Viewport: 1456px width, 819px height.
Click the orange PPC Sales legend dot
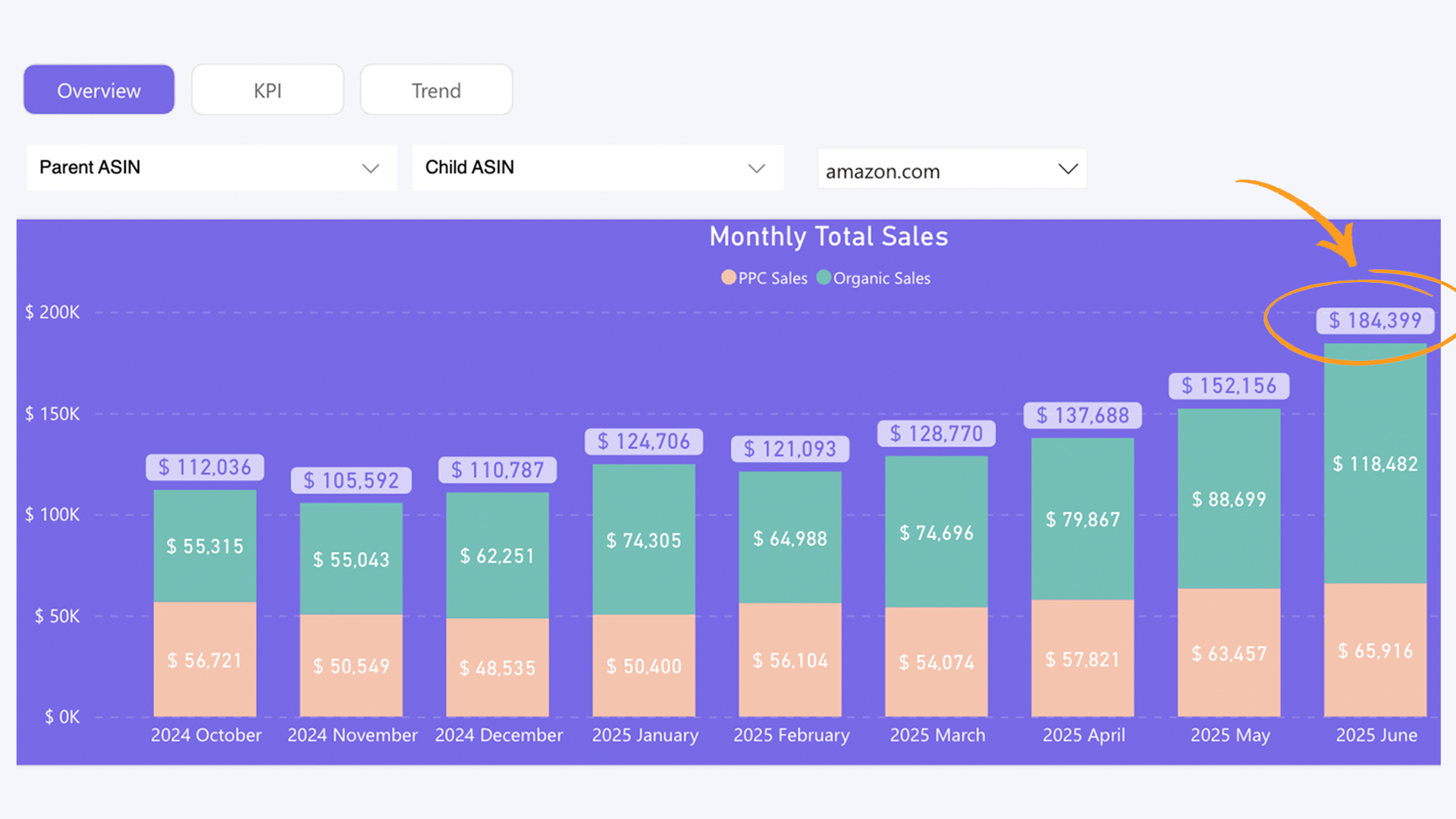[728, 278]
